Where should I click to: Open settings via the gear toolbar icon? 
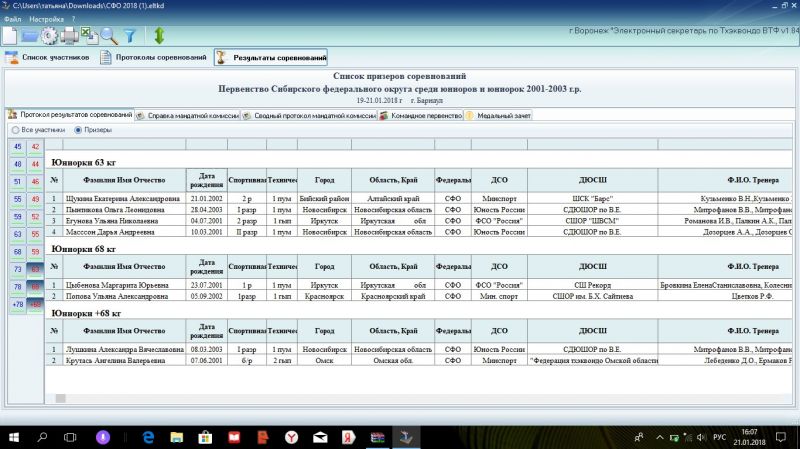point(49,36)
